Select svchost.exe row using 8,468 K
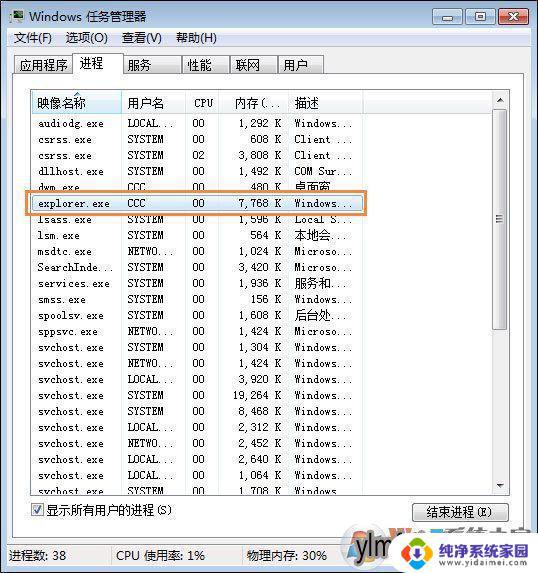 point(197,411)
